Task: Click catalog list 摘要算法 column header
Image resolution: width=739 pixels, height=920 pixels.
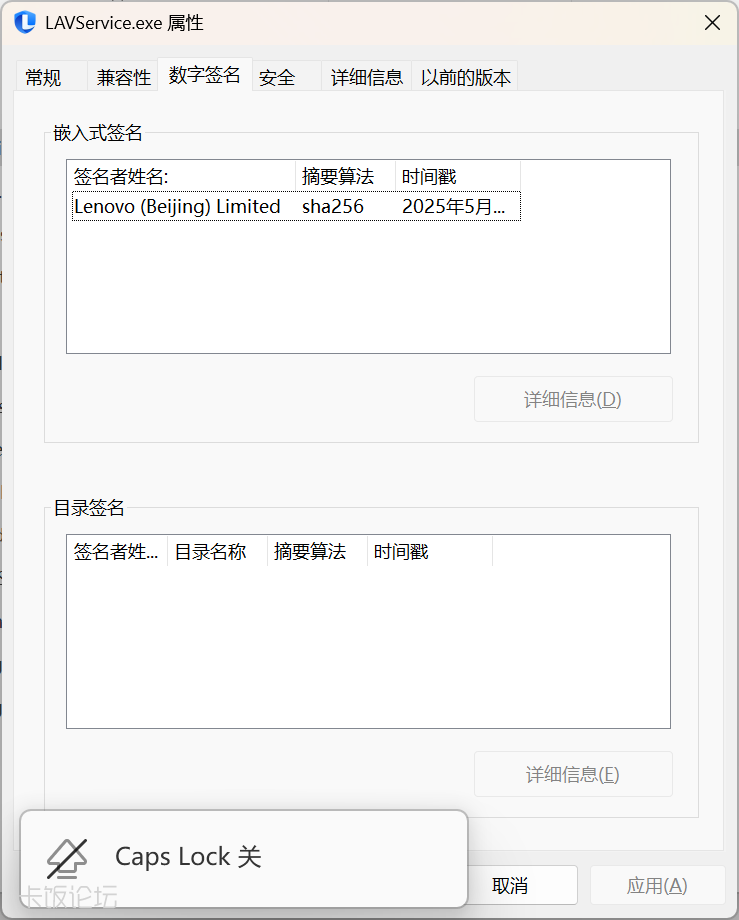Action: 317,551
